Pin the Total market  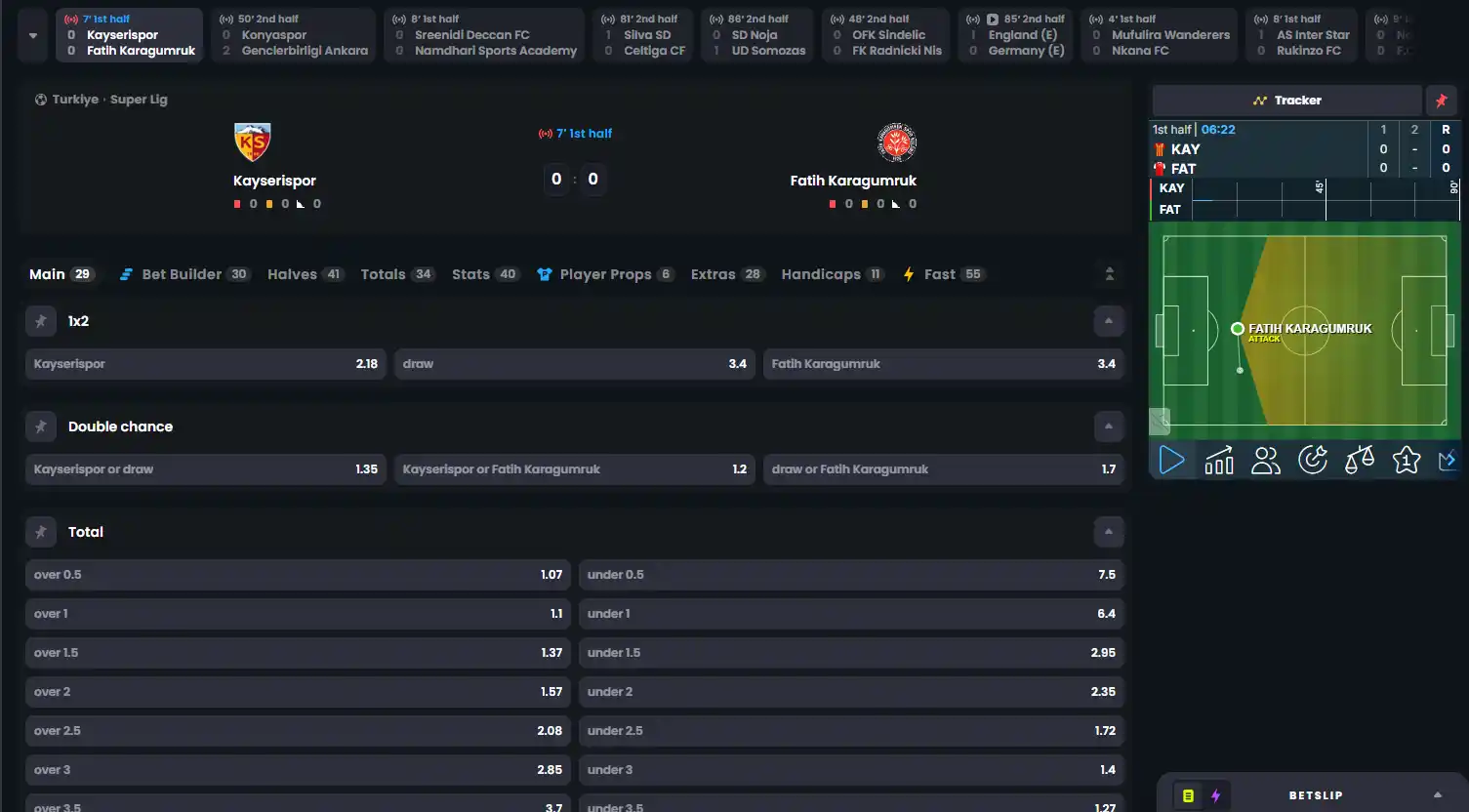click(x=41, y=532)
